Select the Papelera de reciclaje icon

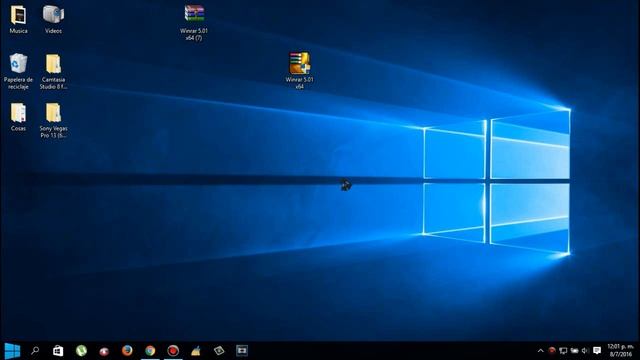point(18,71)
